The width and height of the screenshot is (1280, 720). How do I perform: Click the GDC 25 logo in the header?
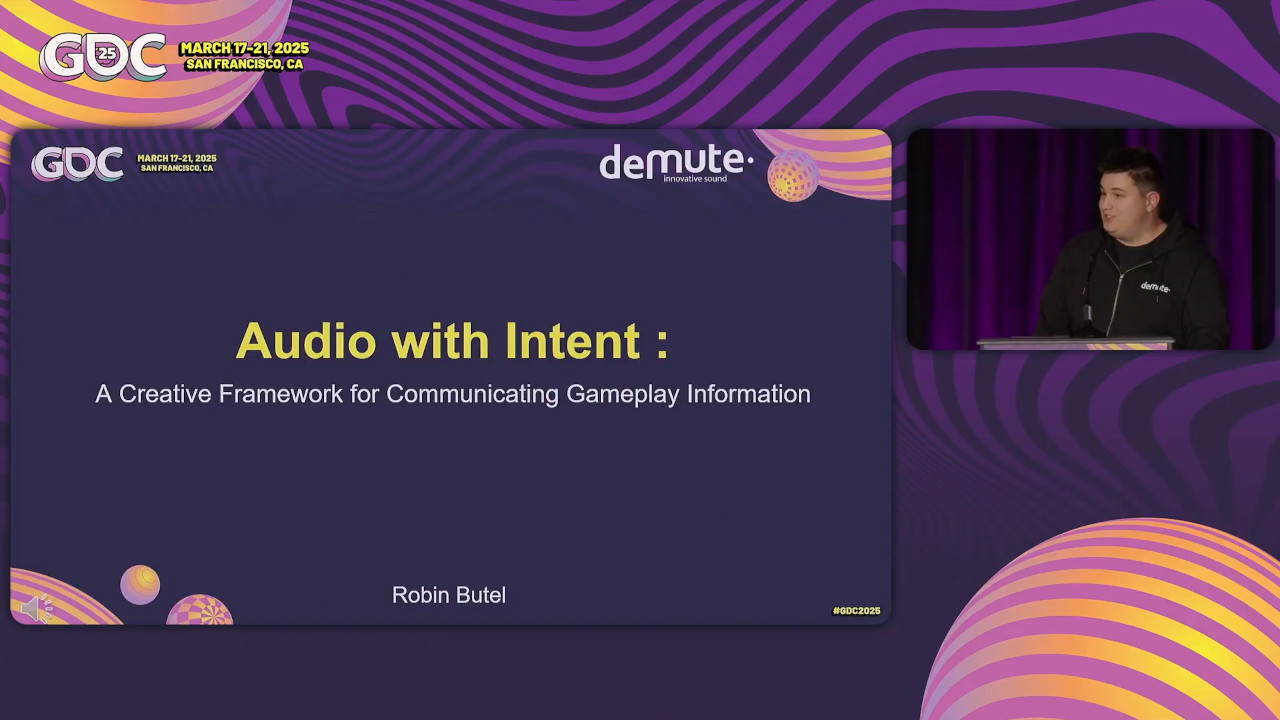103,57
